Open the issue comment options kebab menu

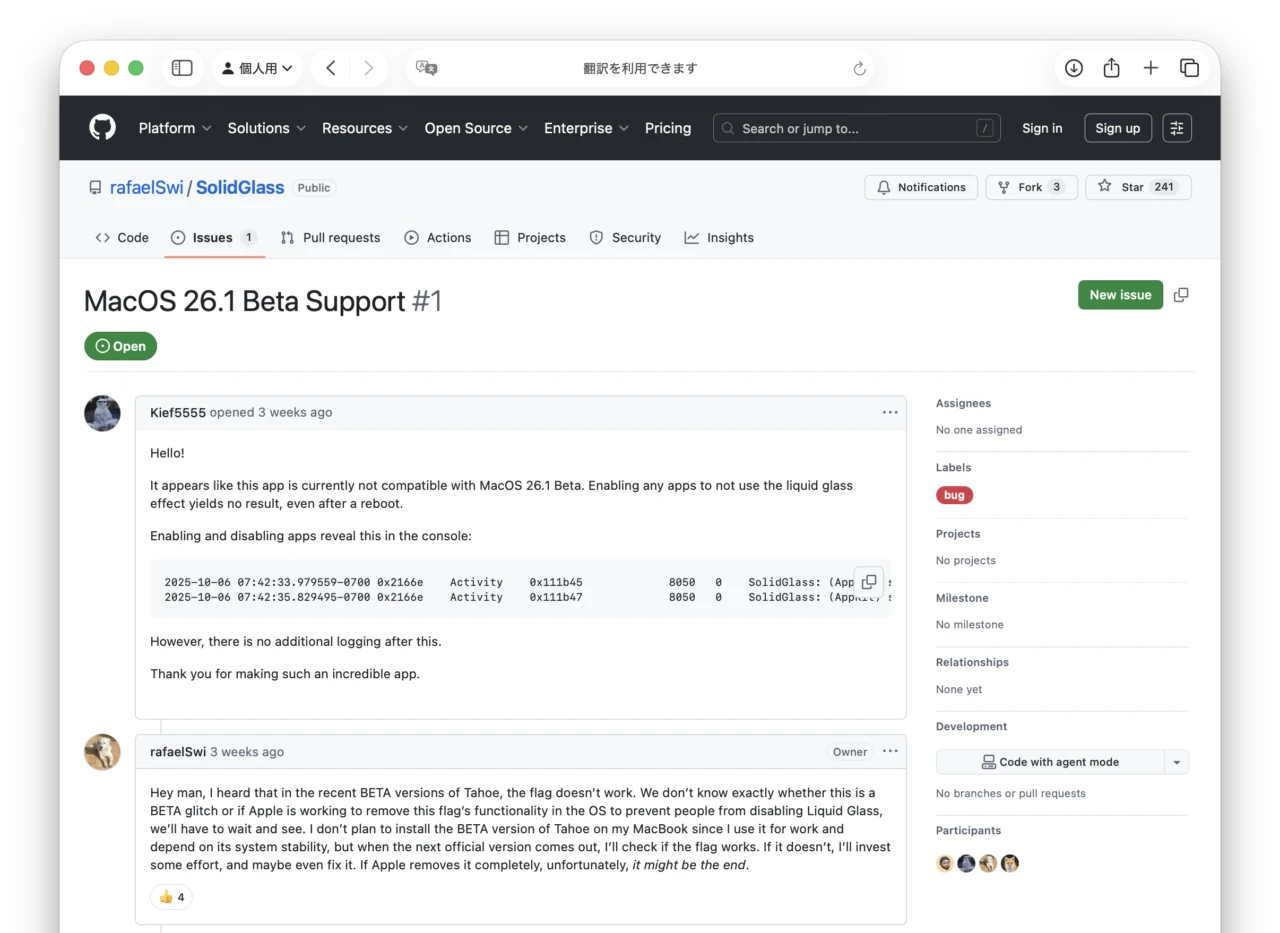pyautogui.click(x=890, y=412)
